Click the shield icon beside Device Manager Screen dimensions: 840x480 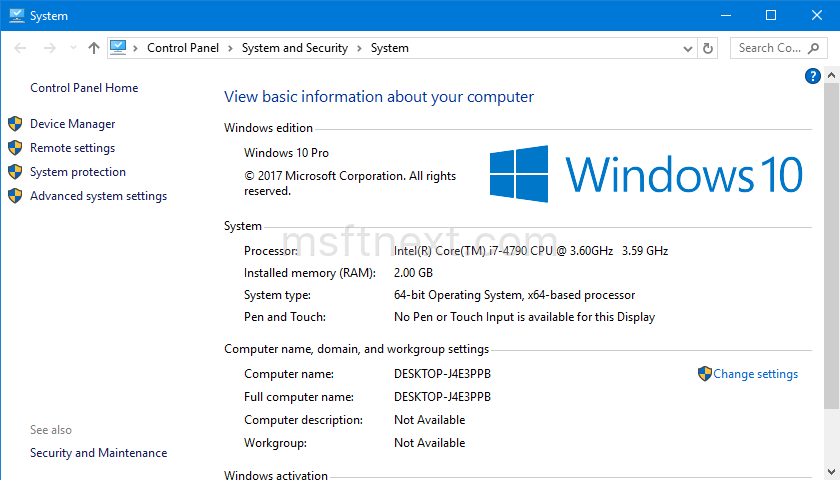15,124
